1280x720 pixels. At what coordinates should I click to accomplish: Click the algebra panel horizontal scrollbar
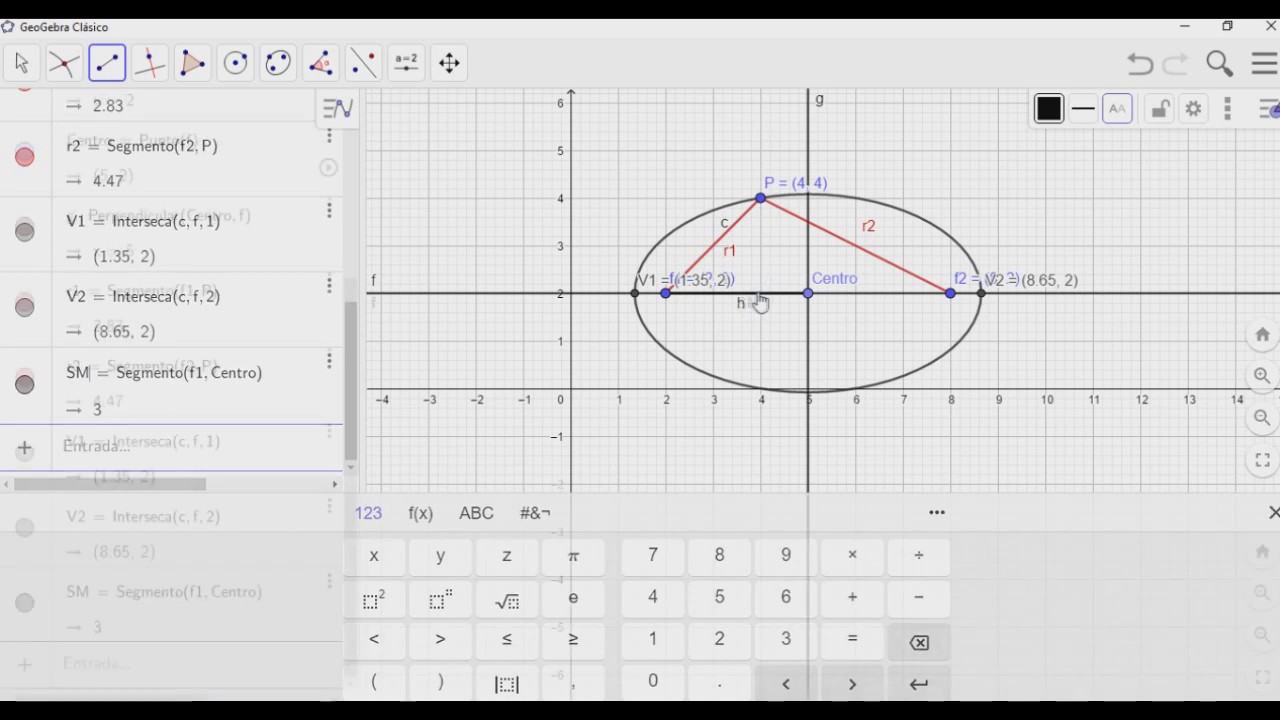tap(110, 484)
